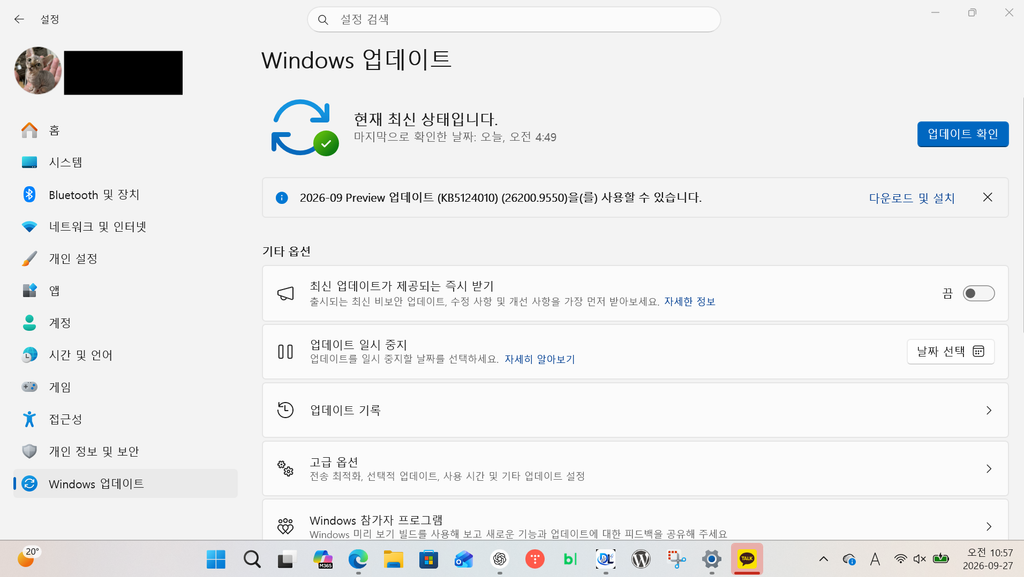
Task: Open Windows 참가자 프로그램 via its chevron
Action: 989,526
